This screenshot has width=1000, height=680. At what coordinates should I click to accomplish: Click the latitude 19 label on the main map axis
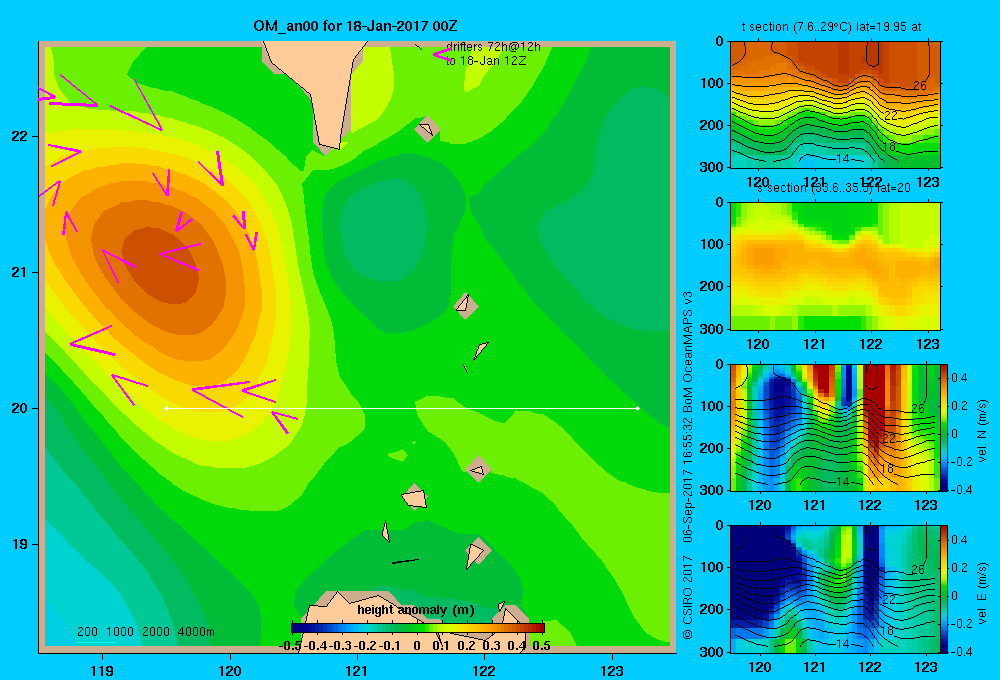click(19, 544)
